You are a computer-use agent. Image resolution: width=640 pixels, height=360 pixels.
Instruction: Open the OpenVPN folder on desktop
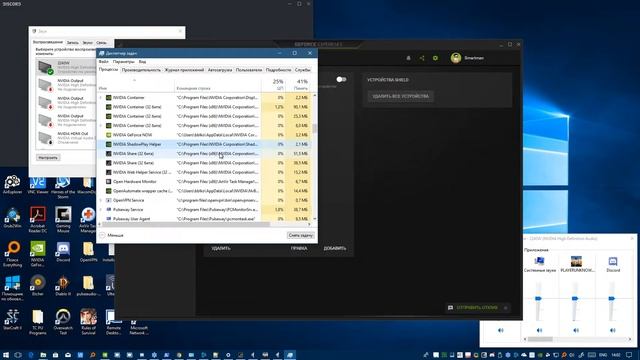tap(88, 251)
